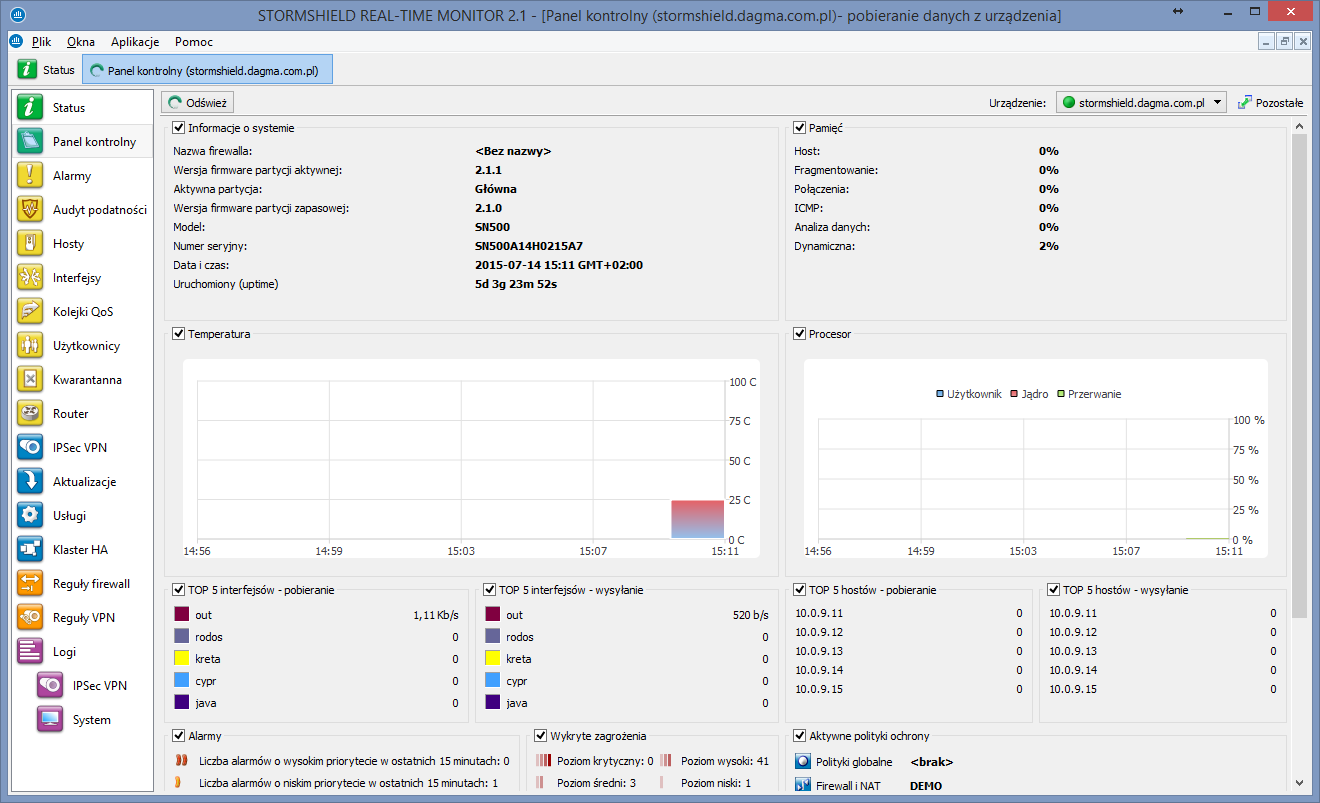Open the Status sidebar icon
Image resolution: width=1320 pixels, height=803 pixels.
(x=30, y=107)
